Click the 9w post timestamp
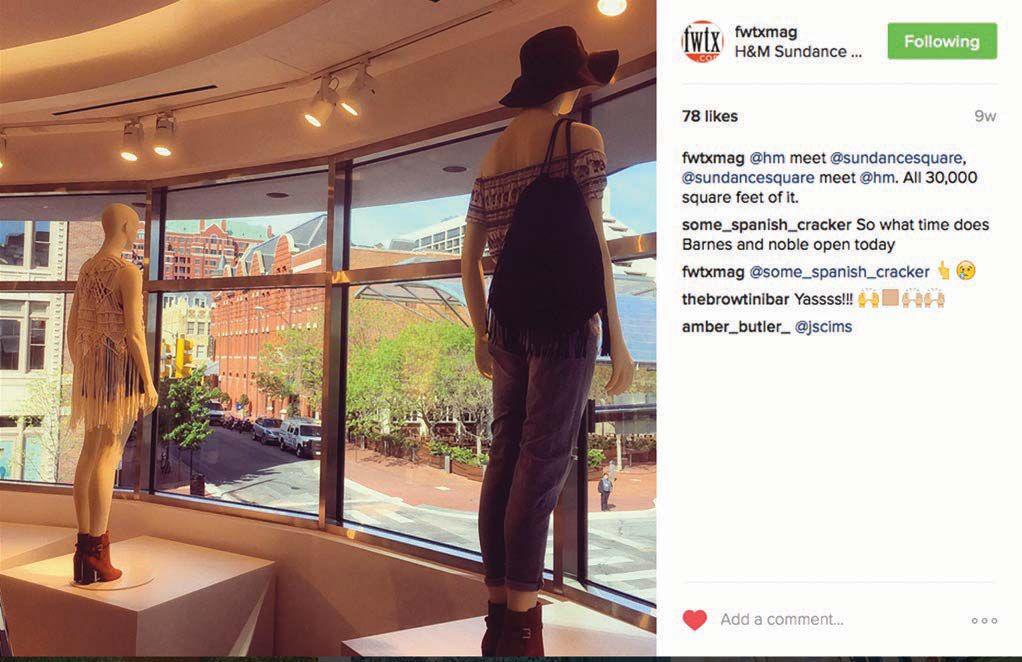Viewport: 1022px width, 662px height. pyautogui.click(x=986, y=116)
